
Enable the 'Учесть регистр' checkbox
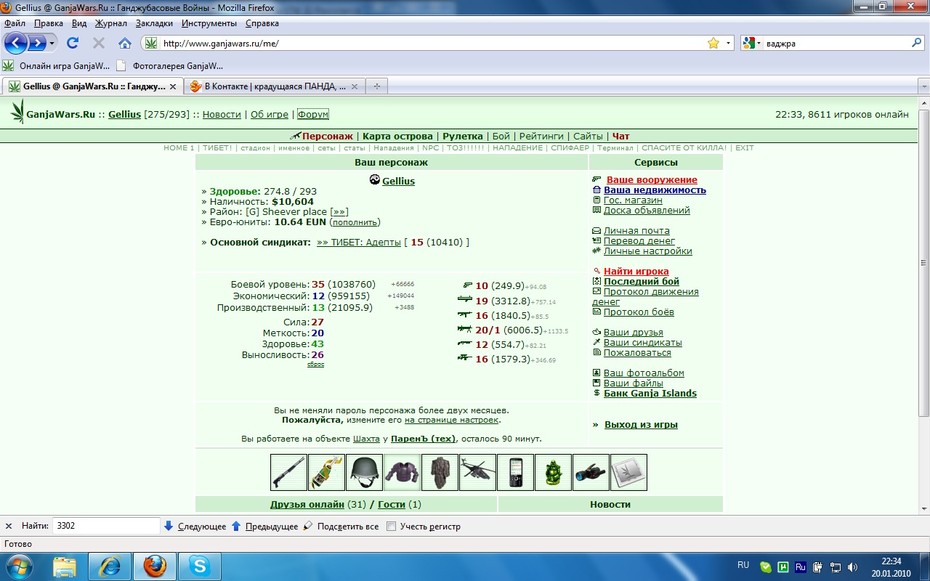tap(391, 526)
